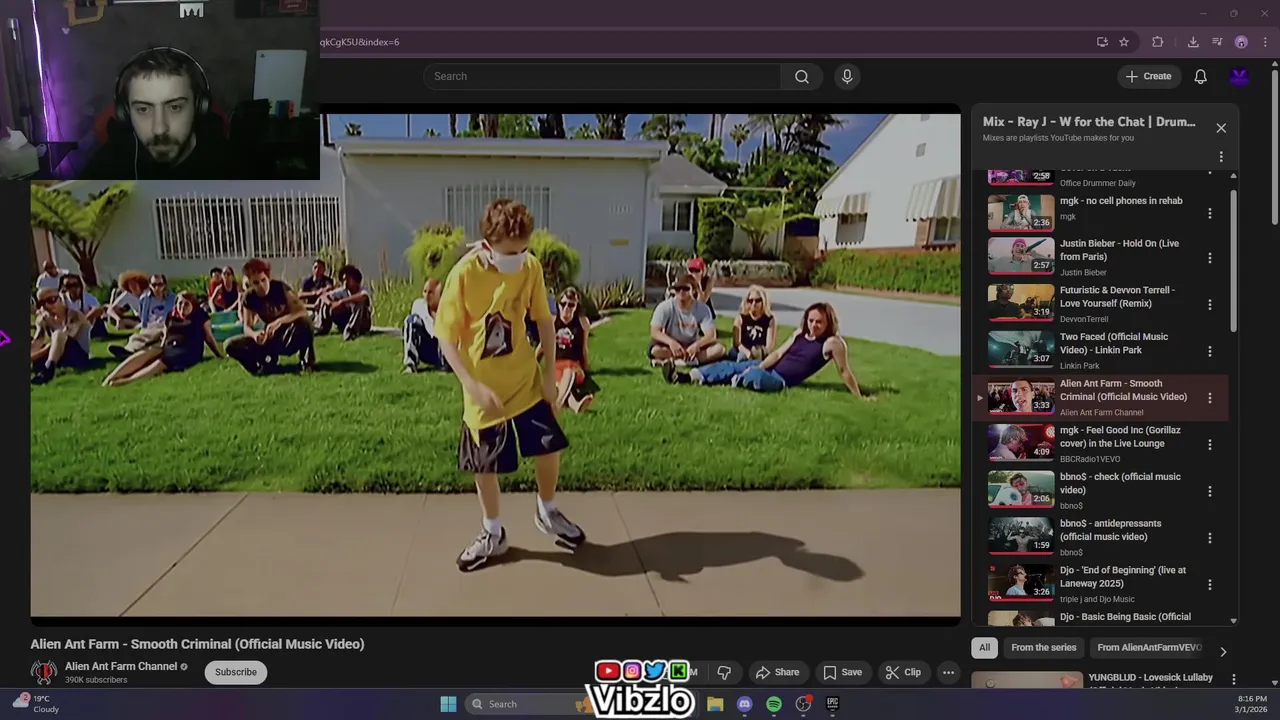Image resolution: width=1280 pixels, height=720 pixels.
Task: Click the playlist scroll-down arrow
Action: coord(1233,621)
